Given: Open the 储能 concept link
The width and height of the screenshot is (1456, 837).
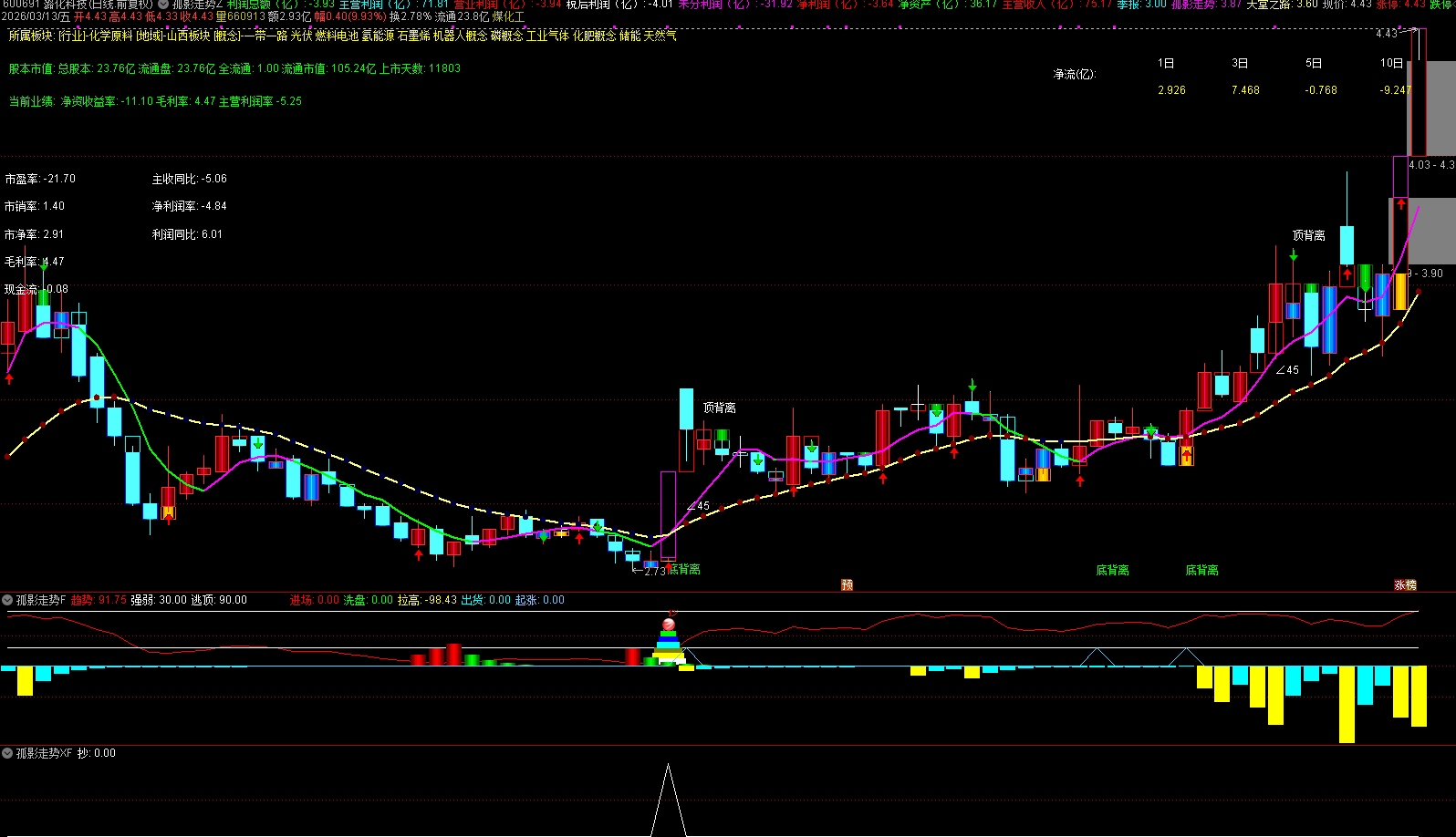Looking at the screenshot, I should pyautogui.click(x=629, y=36).
